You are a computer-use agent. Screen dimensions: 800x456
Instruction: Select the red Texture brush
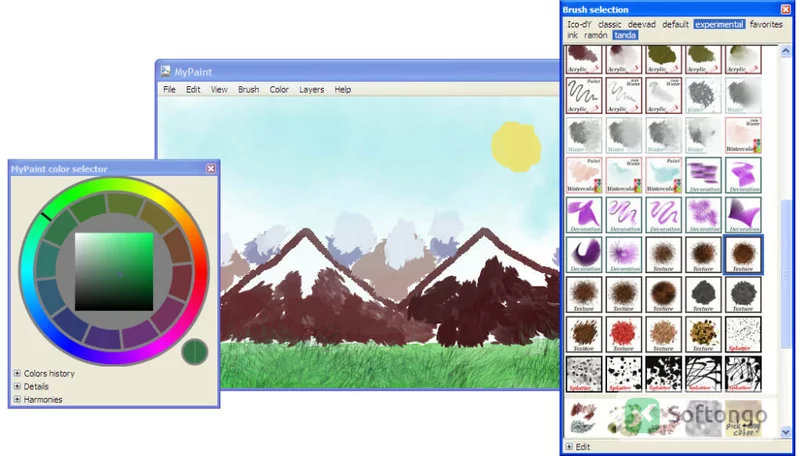coord(623,334)
